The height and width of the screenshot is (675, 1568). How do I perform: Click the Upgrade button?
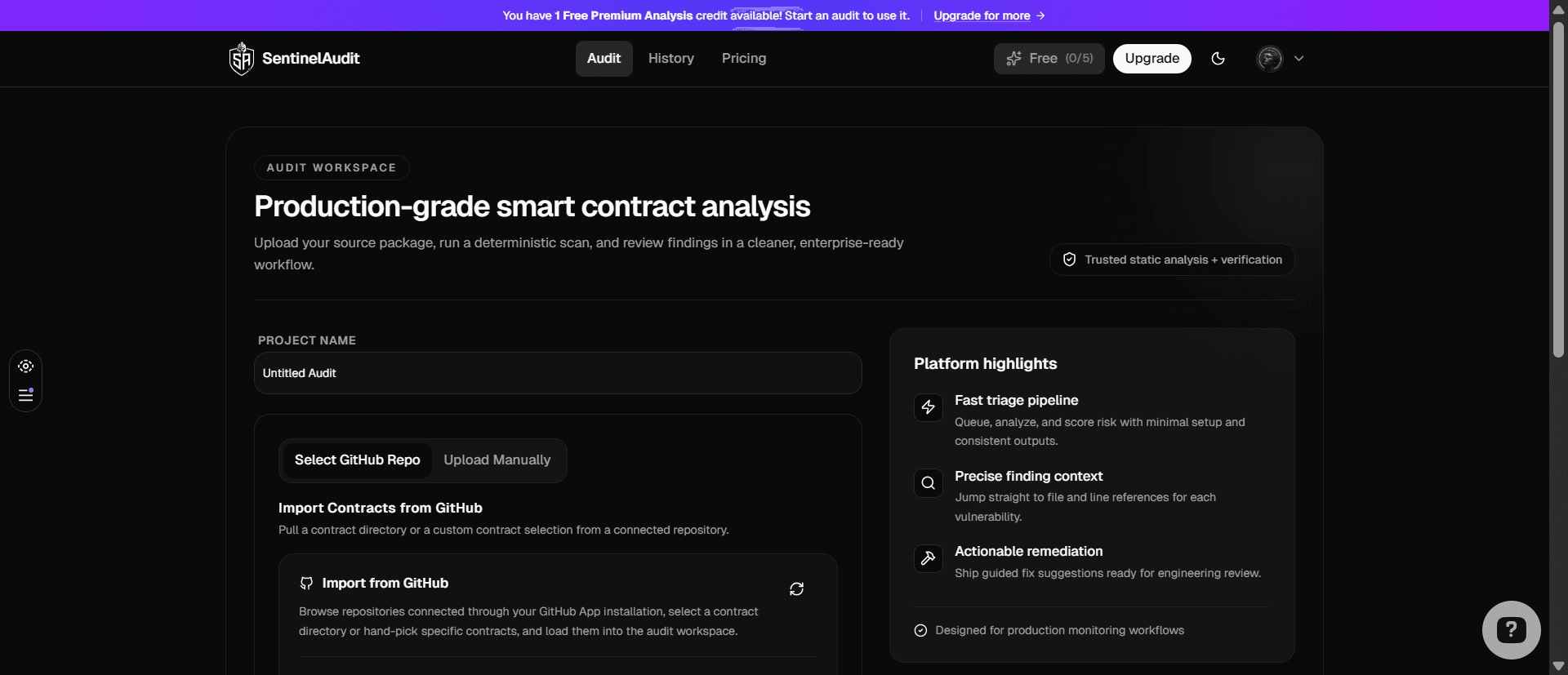pos(1151,58)
